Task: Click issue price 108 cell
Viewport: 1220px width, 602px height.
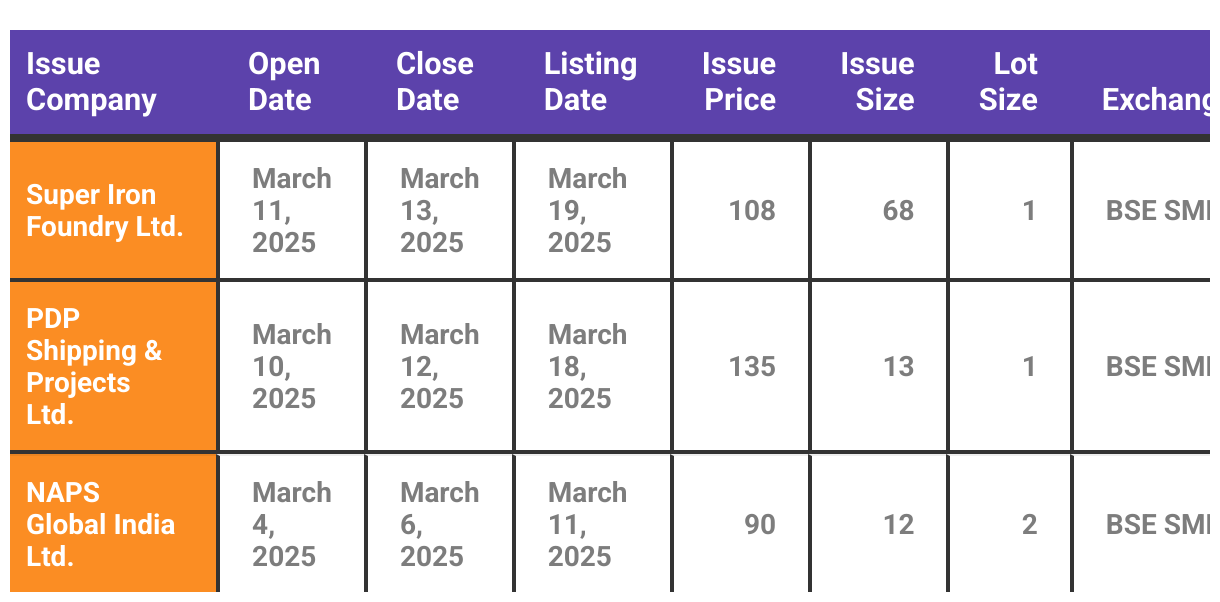Action: tap(741, 210)
